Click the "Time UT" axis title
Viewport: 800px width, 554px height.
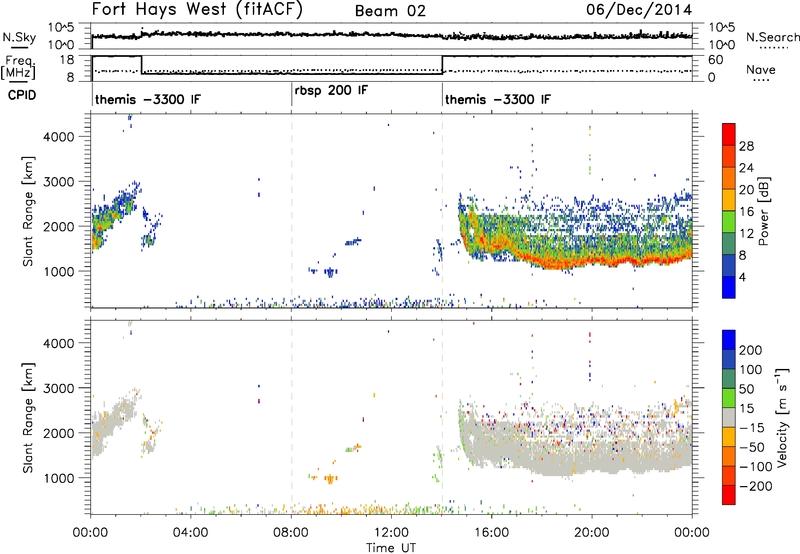point(390,547)
